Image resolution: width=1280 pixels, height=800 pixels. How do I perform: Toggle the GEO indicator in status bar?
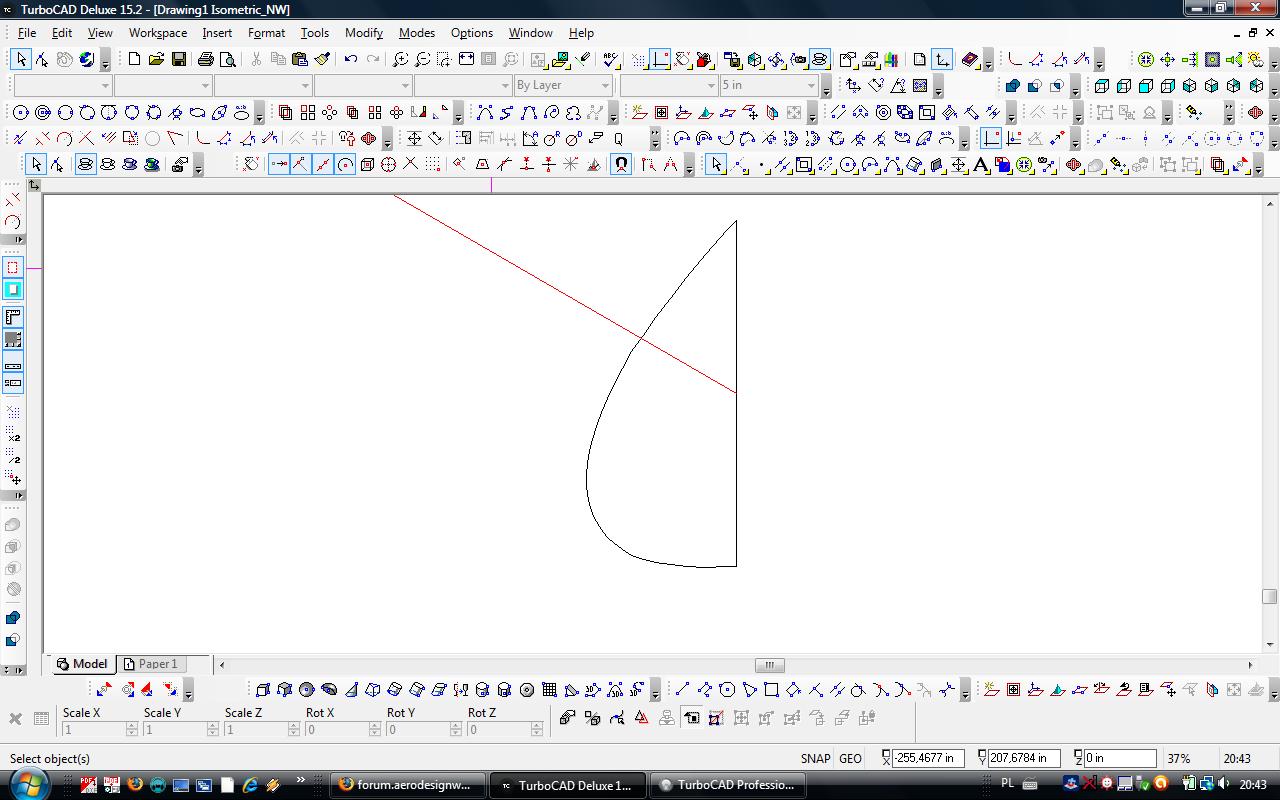click(x=850, y=758)
